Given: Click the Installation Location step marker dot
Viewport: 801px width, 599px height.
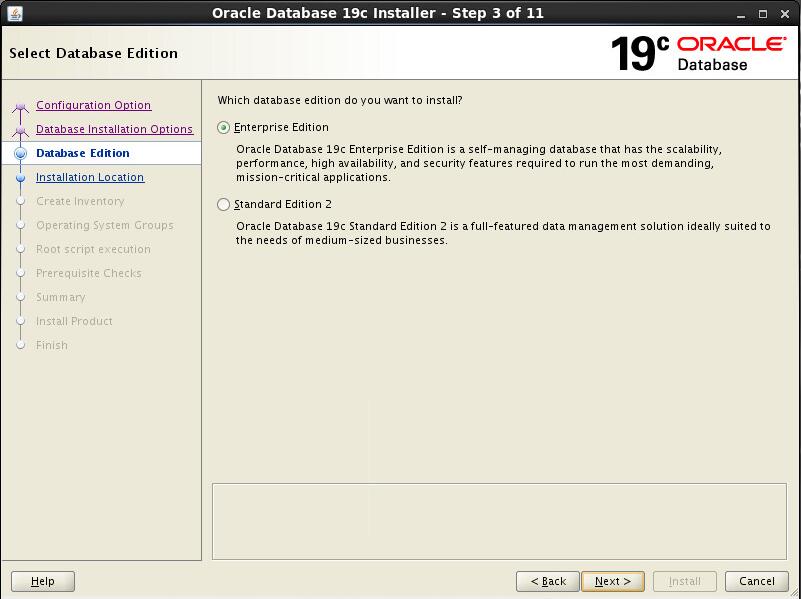Looking at the screenshot, I should tap(20, 178).
